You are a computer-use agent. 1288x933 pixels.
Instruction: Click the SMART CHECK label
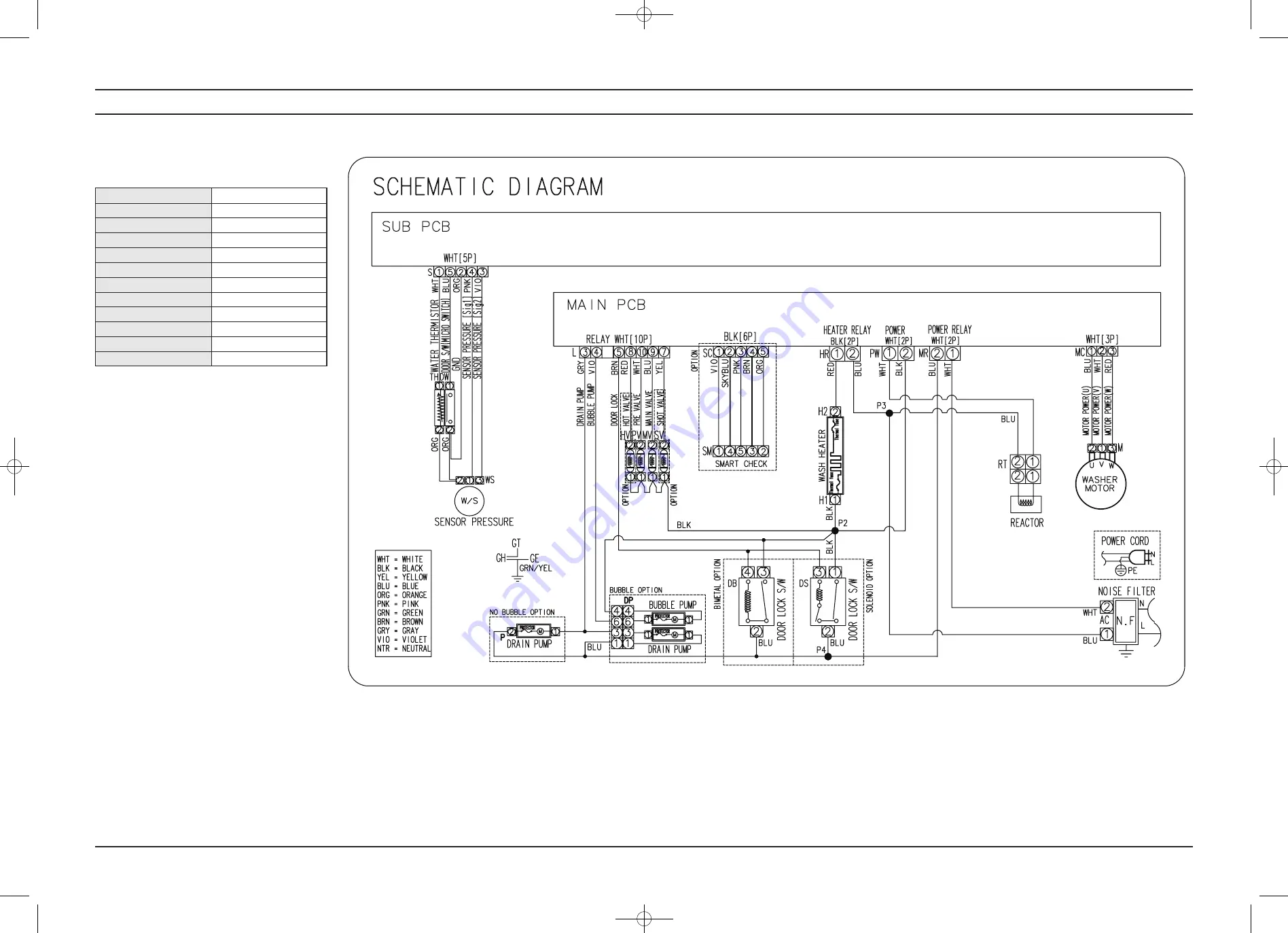tap(741, 463)
